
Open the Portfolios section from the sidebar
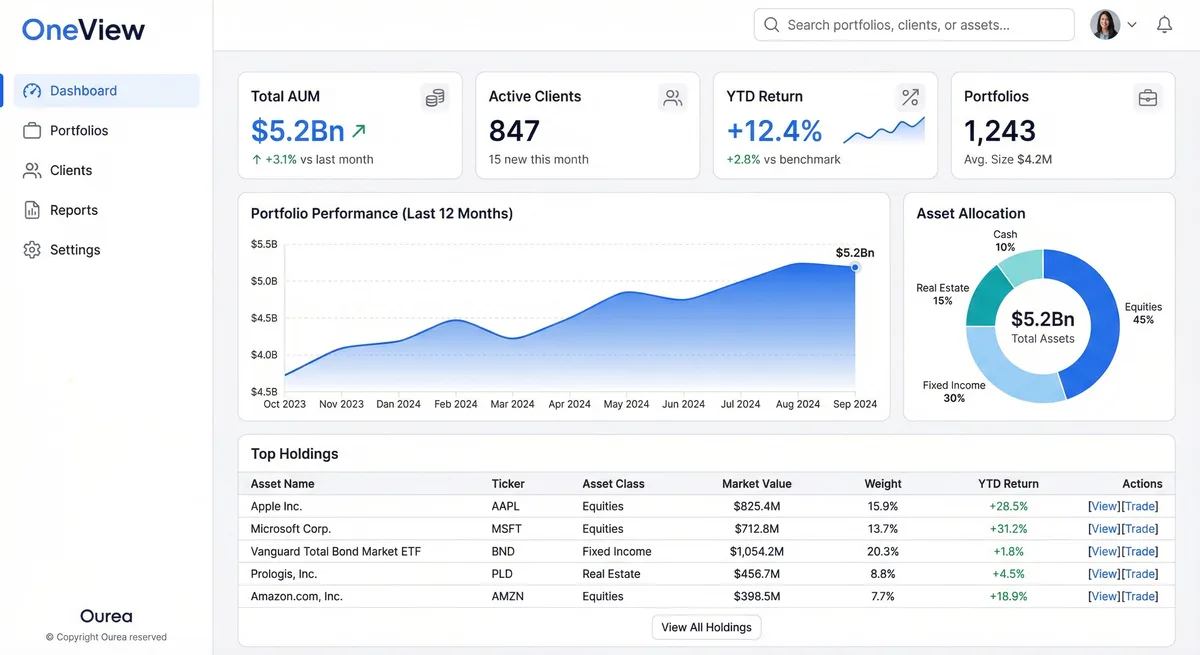point(81,130)
